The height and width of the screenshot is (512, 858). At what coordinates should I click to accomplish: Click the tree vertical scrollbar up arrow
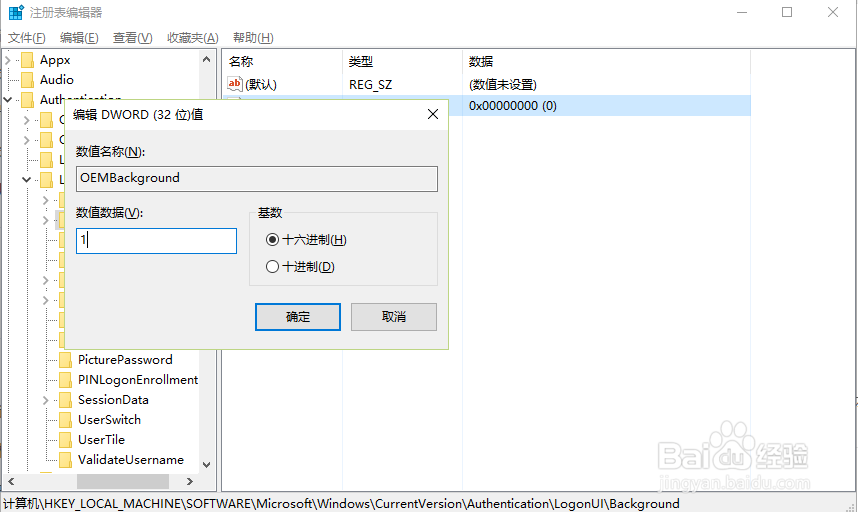coord(206,60)
